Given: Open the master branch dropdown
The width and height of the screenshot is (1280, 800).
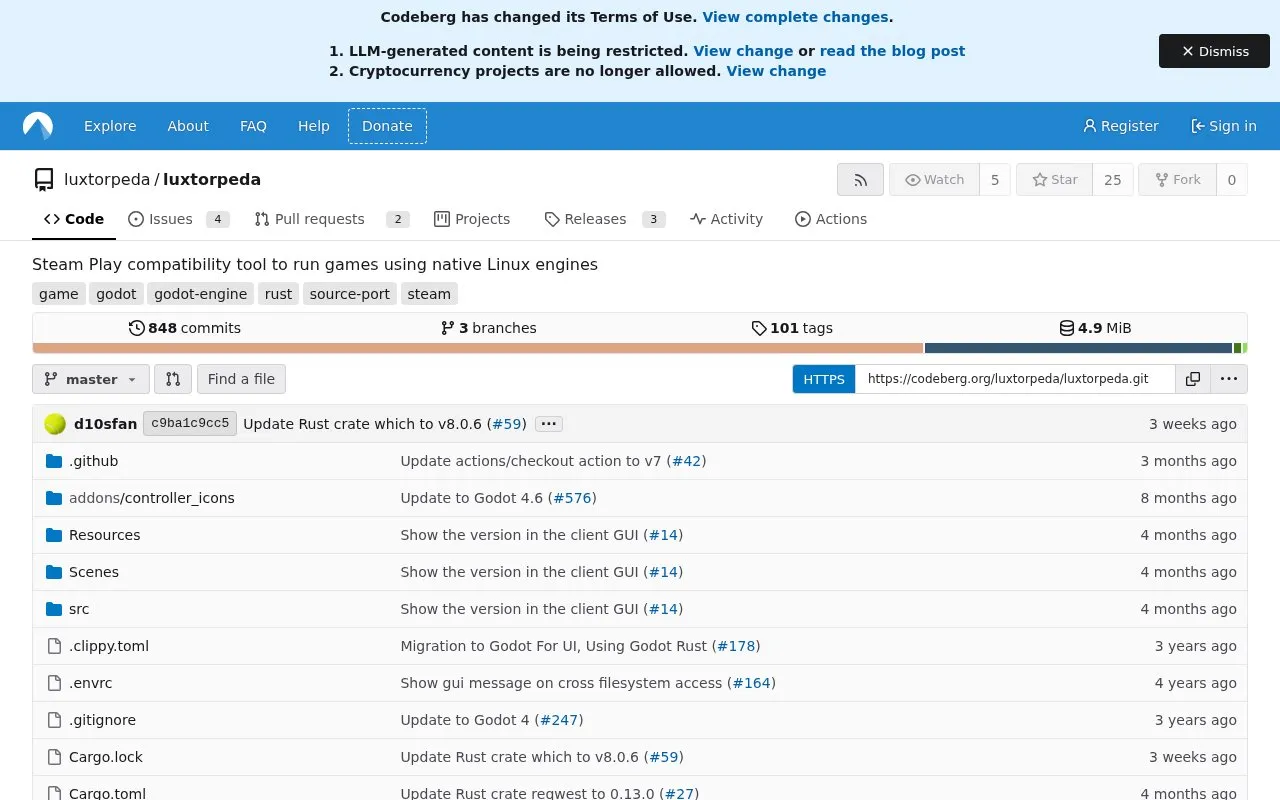Looking at the screenshot, I should coord(91,379).
